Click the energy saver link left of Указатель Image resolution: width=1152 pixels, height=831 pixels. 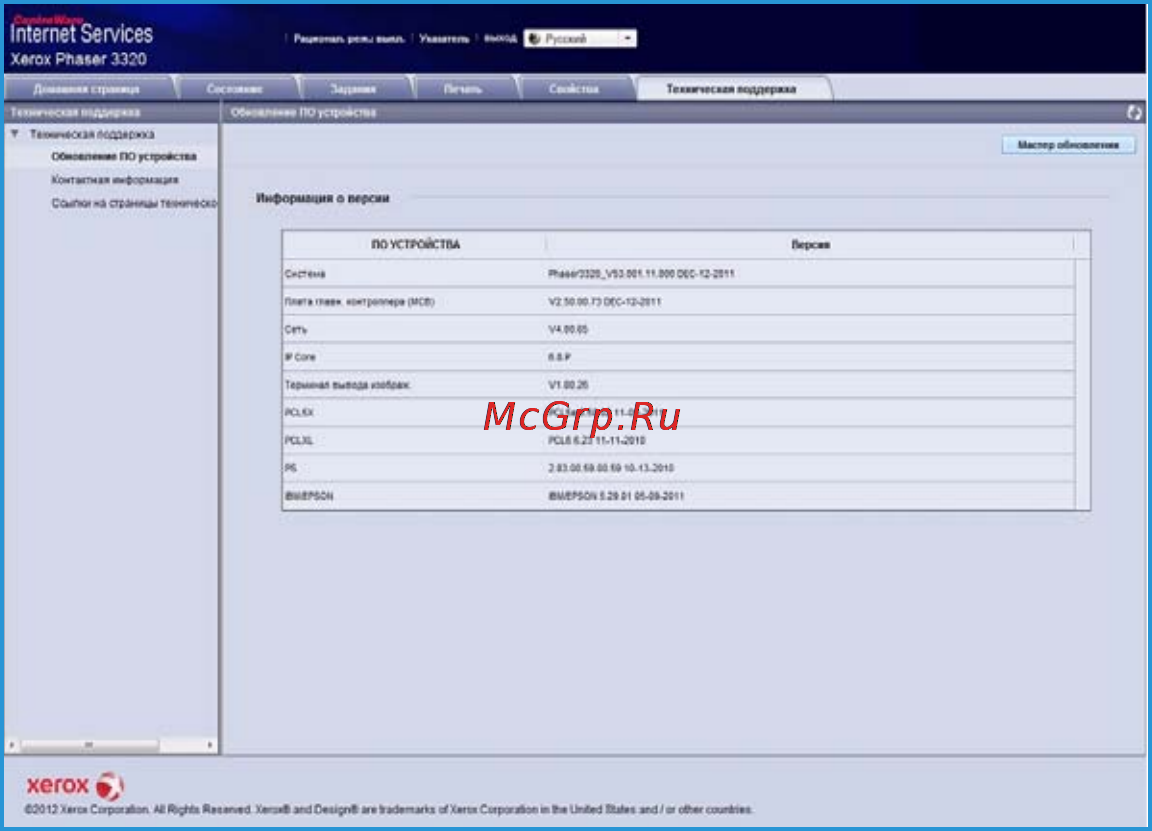[349, 39]
